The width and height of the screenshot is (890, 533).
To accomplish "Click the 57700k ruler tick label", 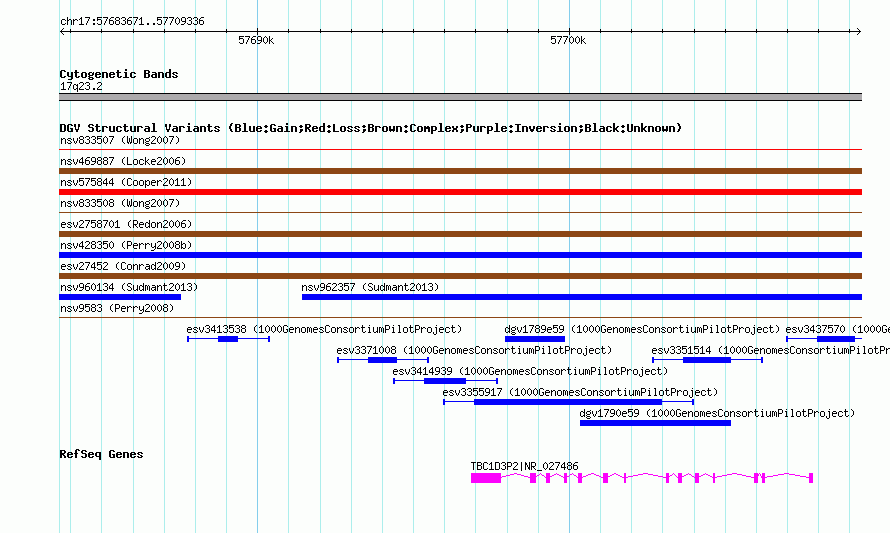I will [x=568, y=40].
